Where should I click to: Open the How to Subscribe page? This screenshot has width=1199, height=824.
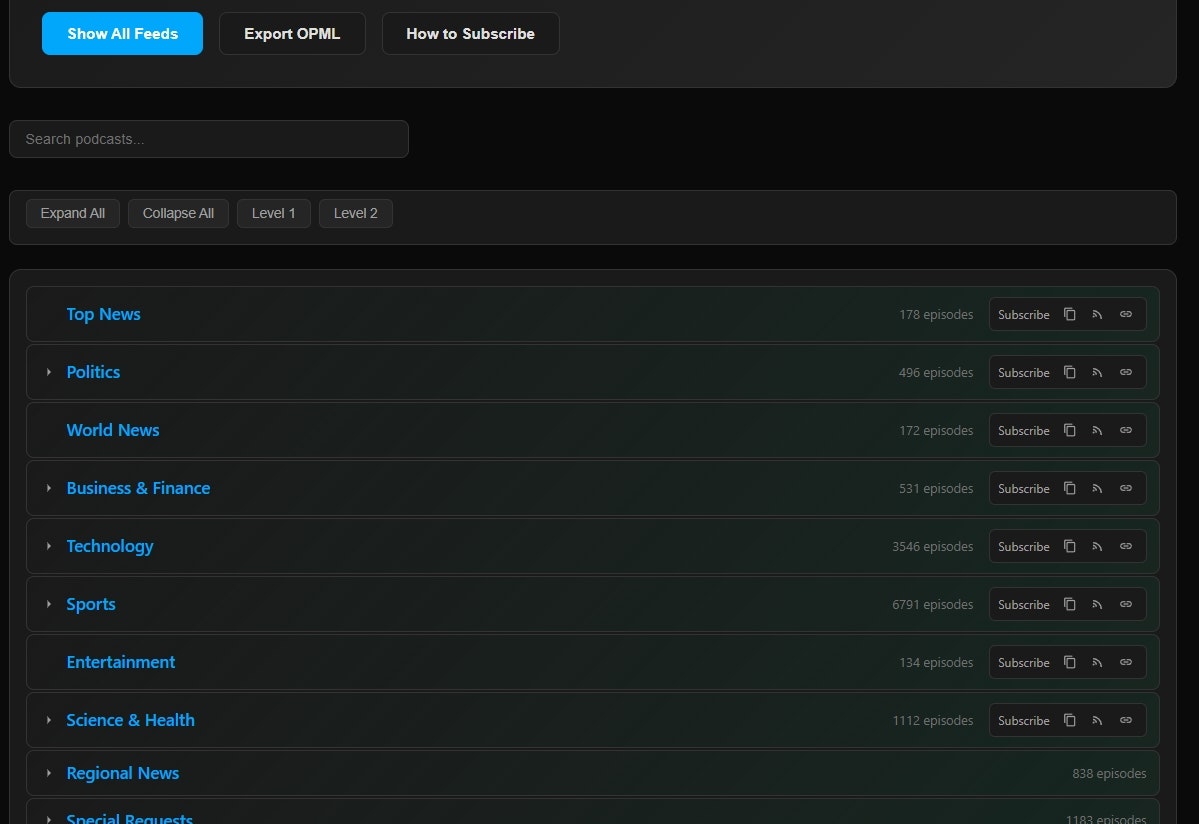pyautogui.click(x=470, y=33)
